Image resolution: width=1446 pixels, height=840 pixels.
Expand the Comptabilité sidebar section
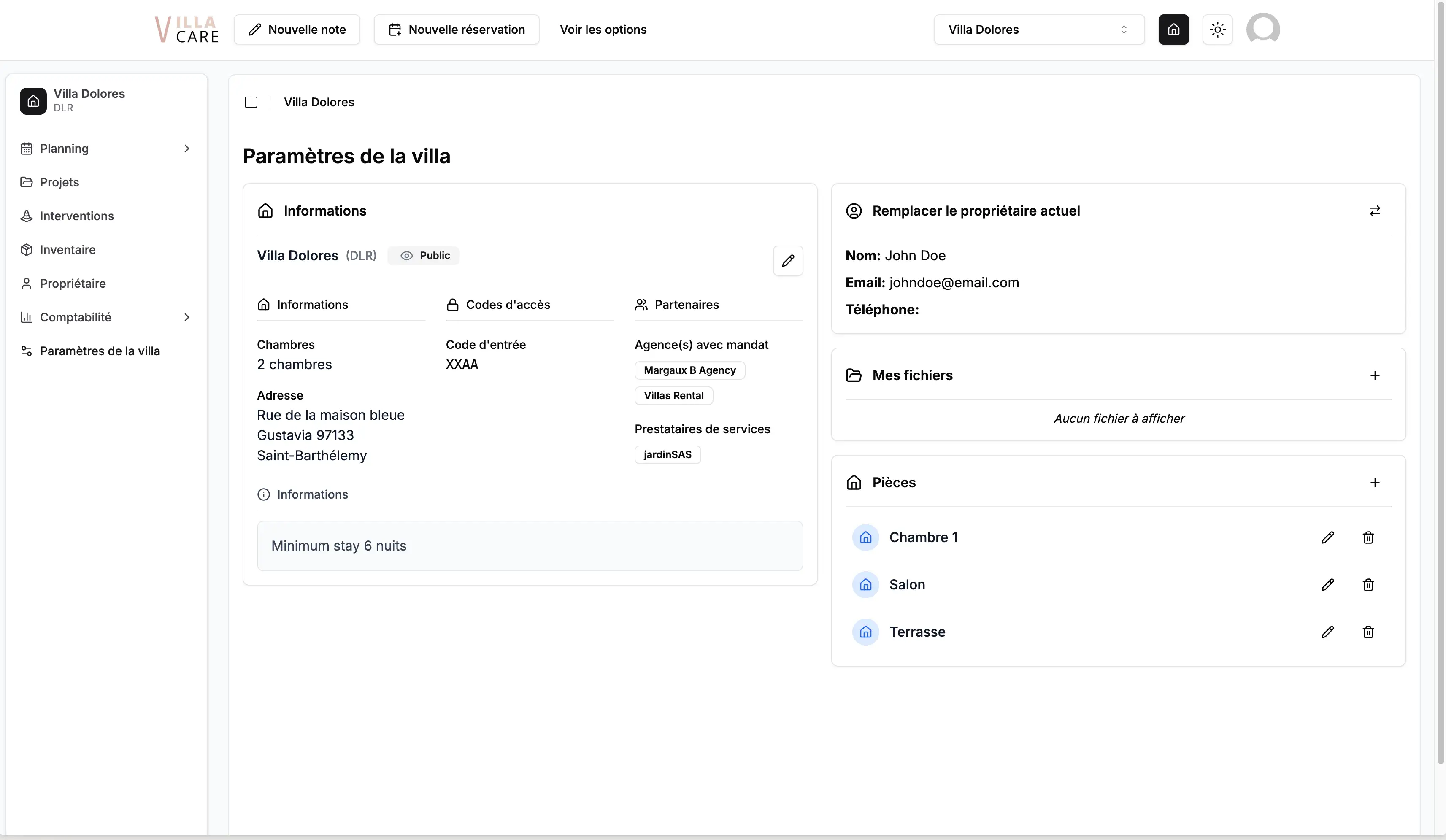(x=186, y=317)
